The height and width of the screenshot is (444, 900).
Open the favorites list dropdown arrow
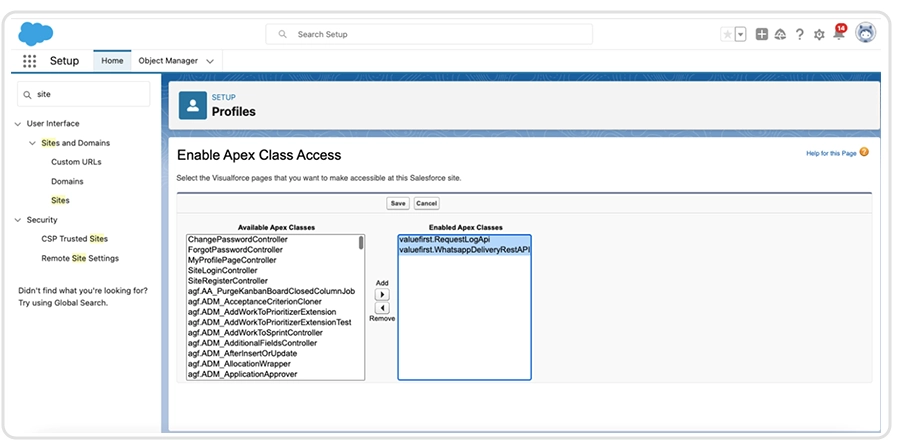[741, 34]
